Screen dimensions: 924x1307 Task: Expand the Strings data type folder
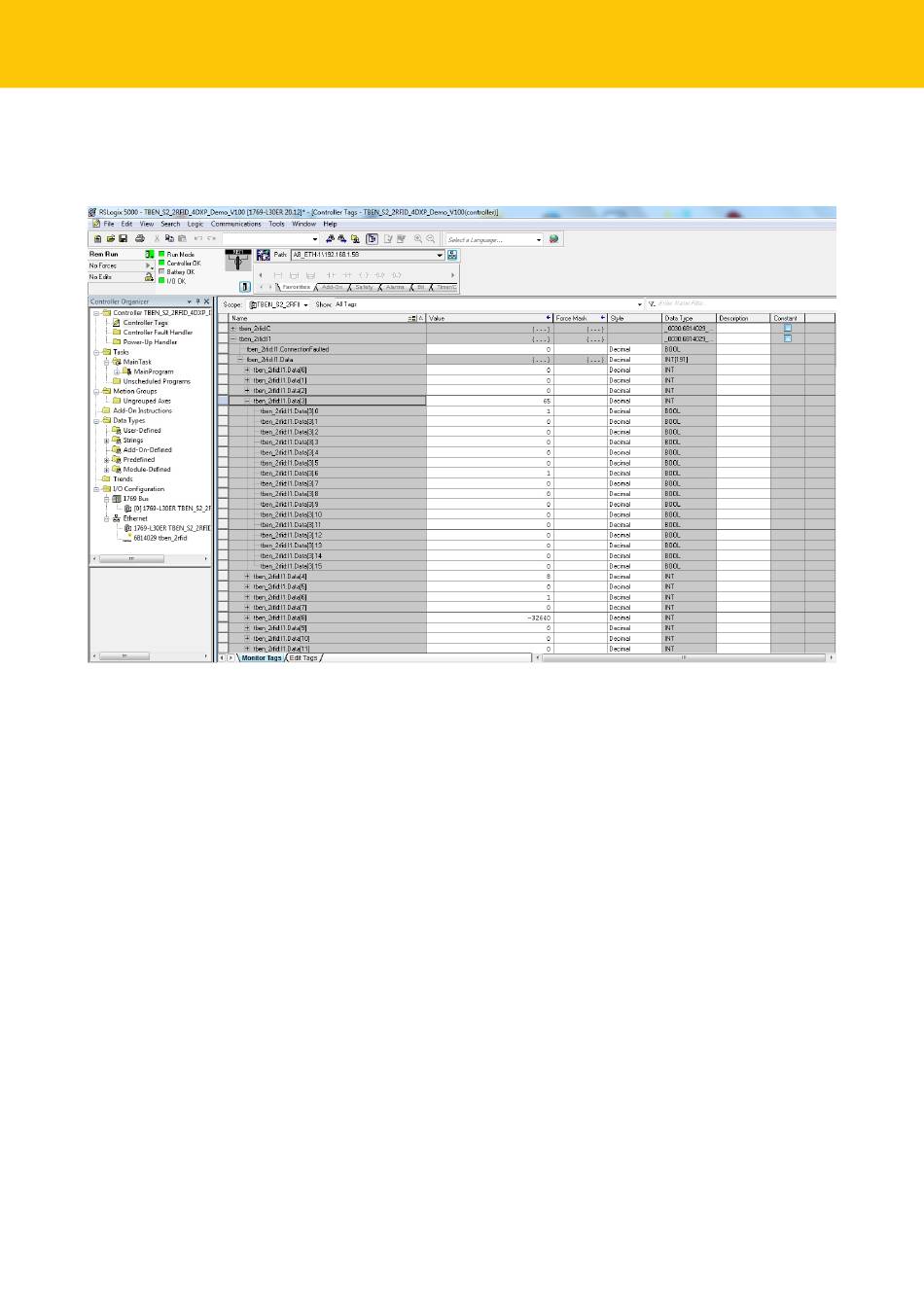(x=107, y=441)
